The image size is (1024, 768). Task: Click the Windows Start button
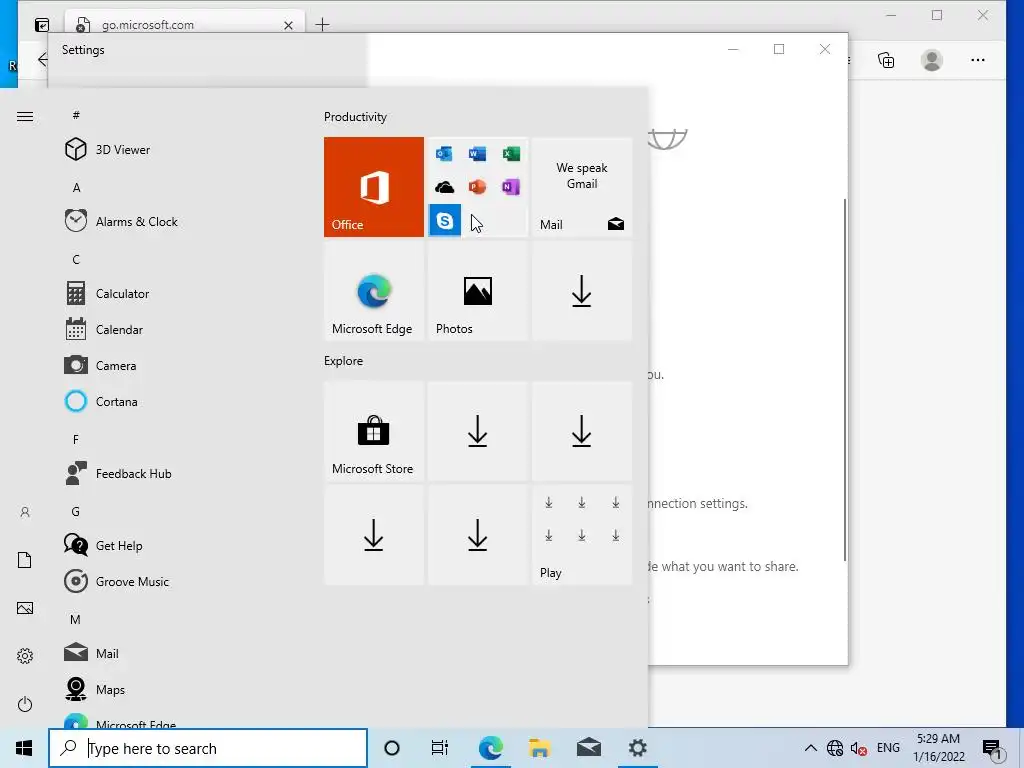24,748
